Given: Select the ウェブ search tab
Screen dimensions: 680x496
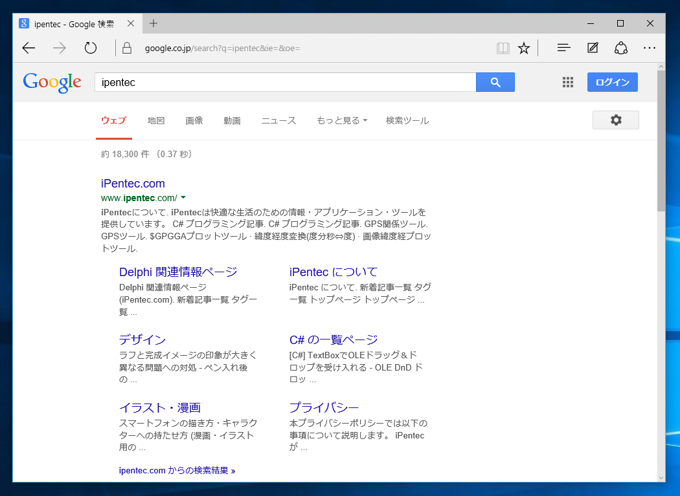Looking at the screenshot, I should (x=114, y=121).
